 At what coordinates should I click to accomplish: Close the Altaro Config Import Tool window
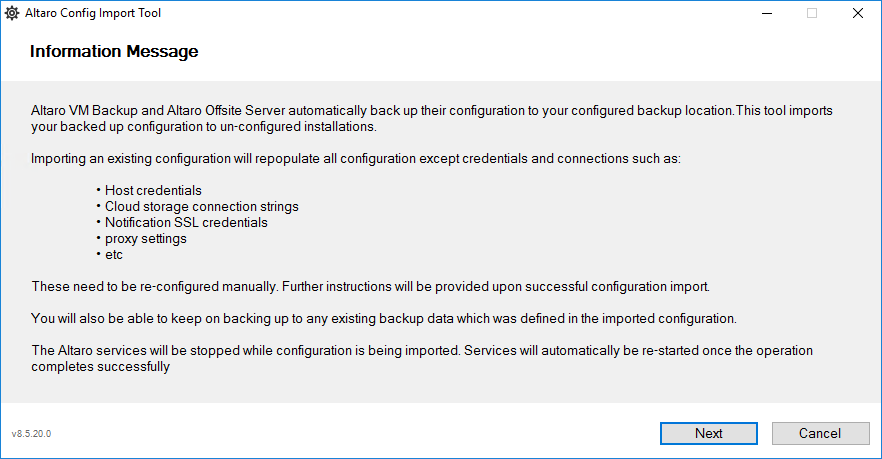857,13
